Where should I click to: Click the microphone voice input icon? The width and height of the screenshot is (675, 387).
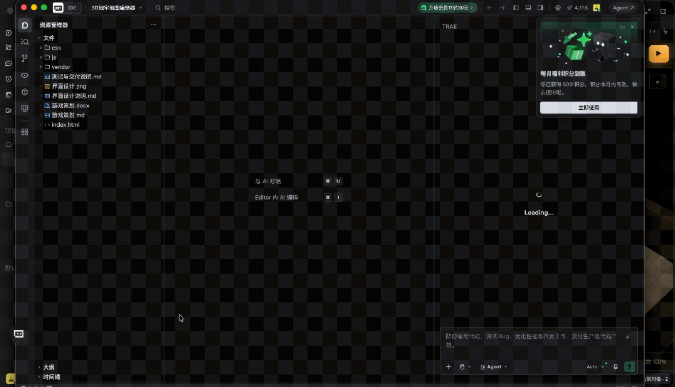click(x=616, y=367)
